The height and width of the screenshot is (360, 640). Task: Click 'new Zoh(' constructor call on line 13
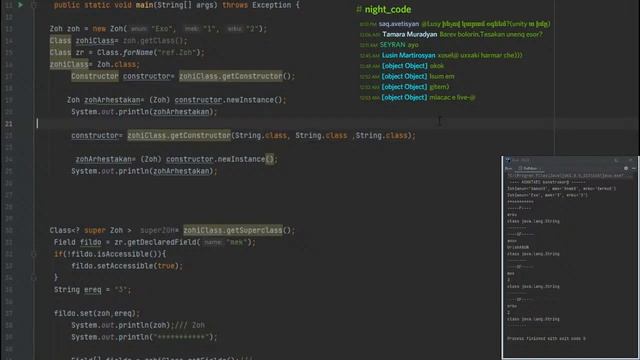[110, 29]
